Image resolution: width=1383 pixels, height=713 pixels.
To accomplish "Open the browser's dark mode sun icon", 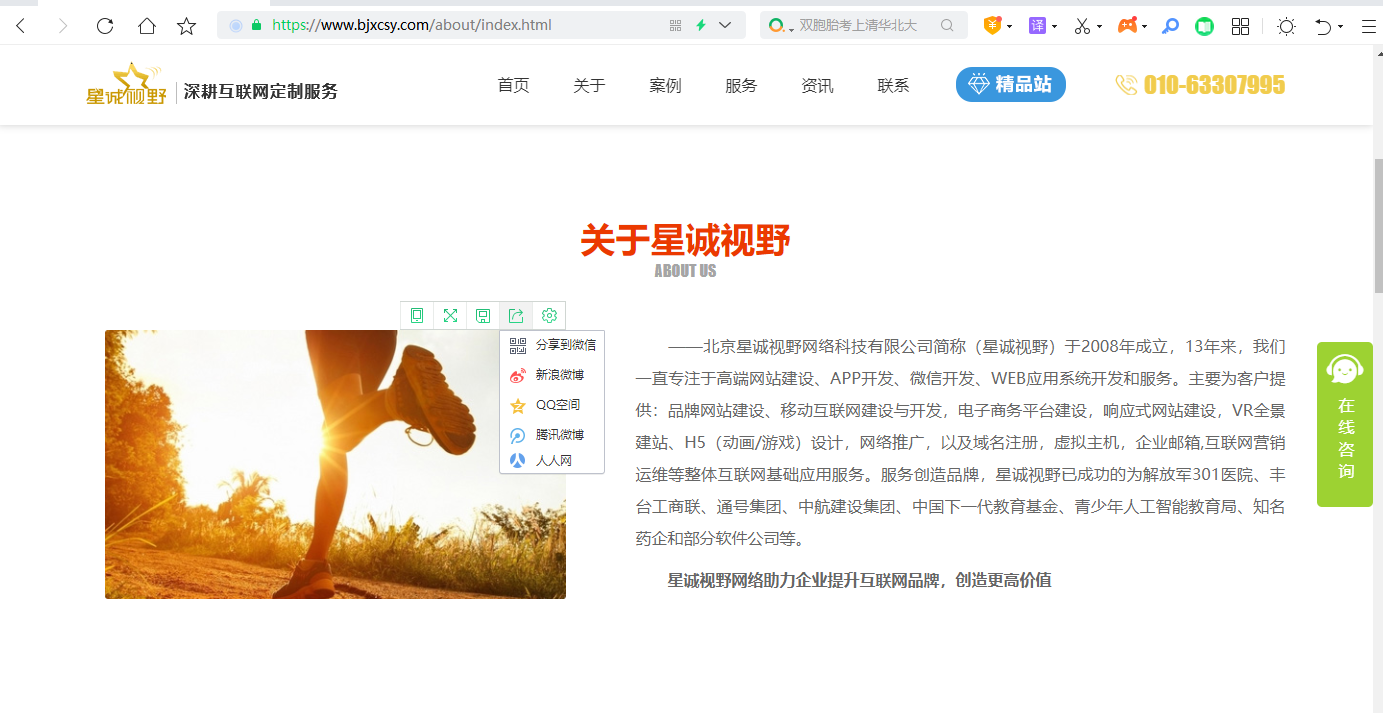I will coord(1286,25).
